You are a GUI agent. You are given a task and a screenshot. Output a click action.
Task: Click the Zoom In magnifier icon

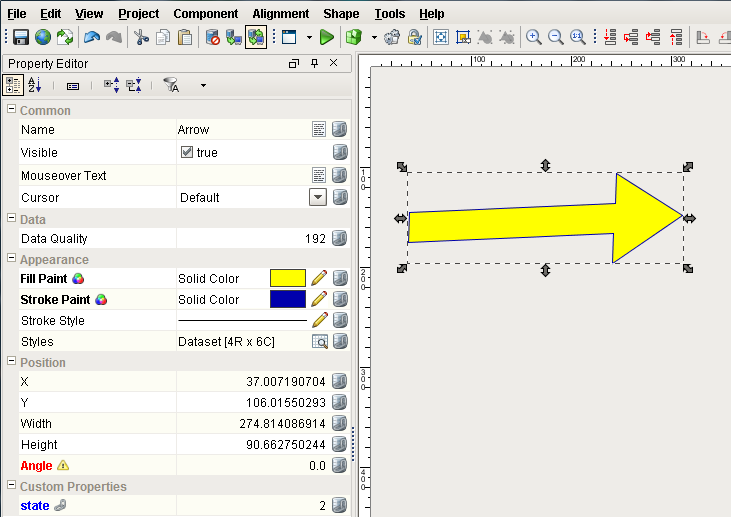point(534,37)
